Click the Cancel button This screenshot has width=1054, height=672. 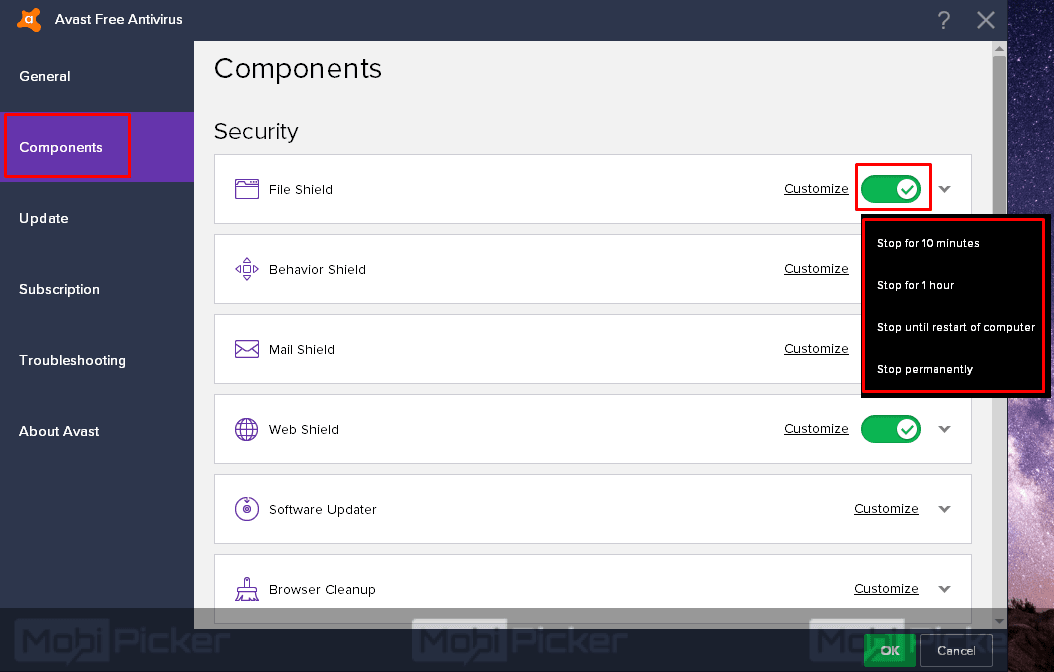point(956,650)
